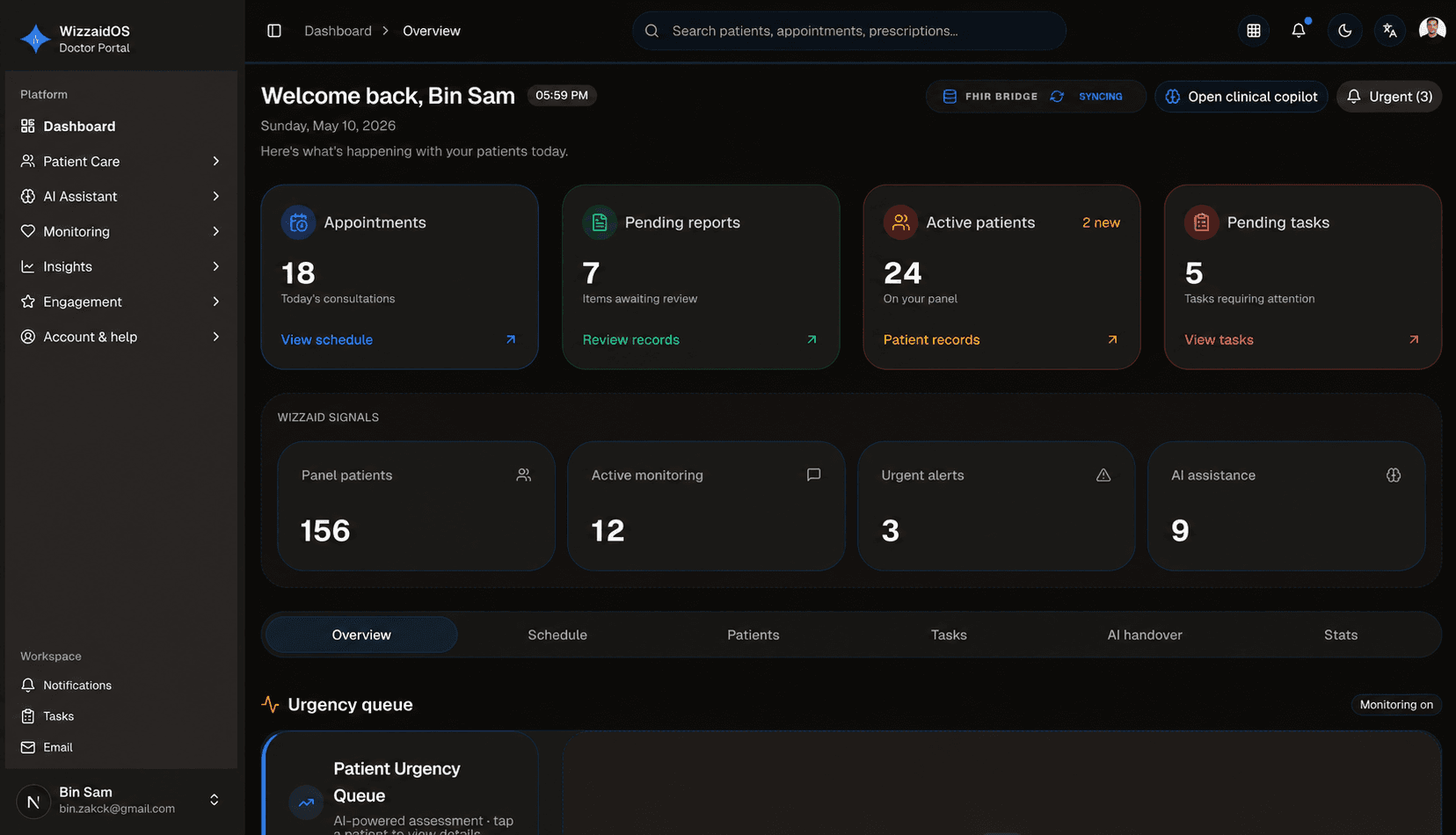Click the Urgent alerts warning triangle icon

click(1103, 475)
